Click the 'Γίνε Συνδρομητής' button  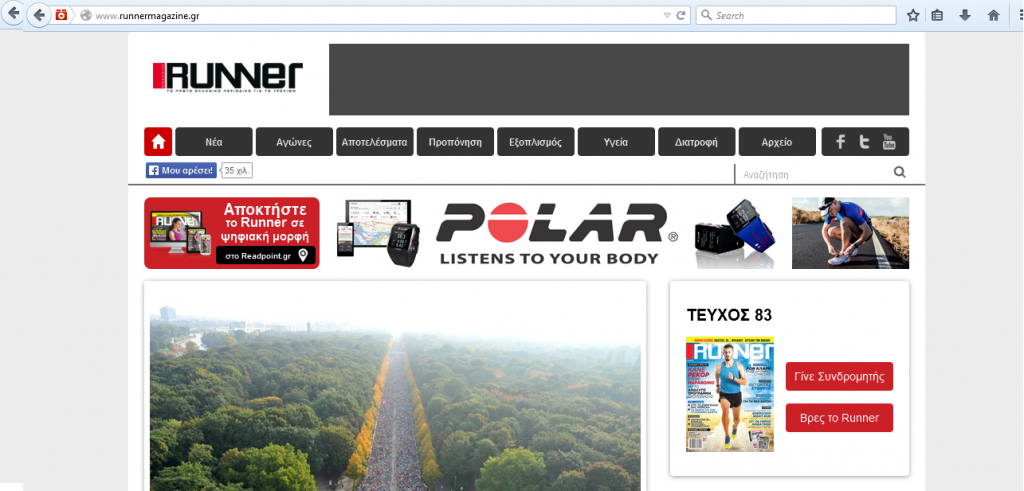tap(839, 377)
